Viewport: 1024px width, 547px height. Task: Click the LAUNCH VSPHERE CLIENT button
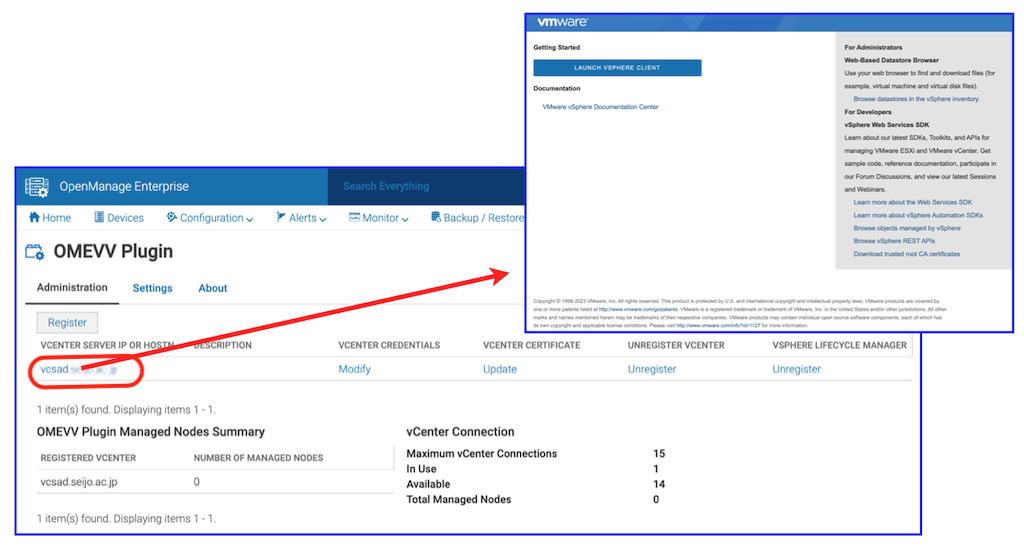pyautogui.click(x=617, y=68)
